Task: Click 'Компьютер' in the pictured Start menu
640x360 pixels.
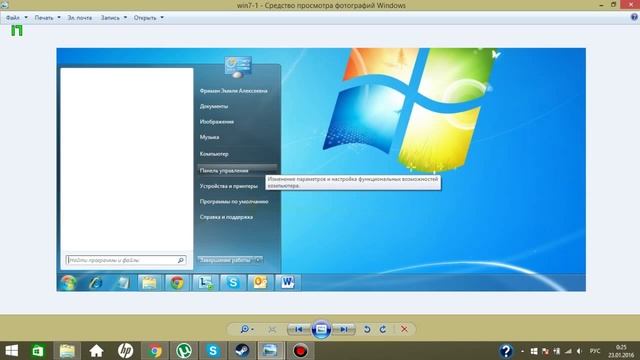Action: pos(214,154)
